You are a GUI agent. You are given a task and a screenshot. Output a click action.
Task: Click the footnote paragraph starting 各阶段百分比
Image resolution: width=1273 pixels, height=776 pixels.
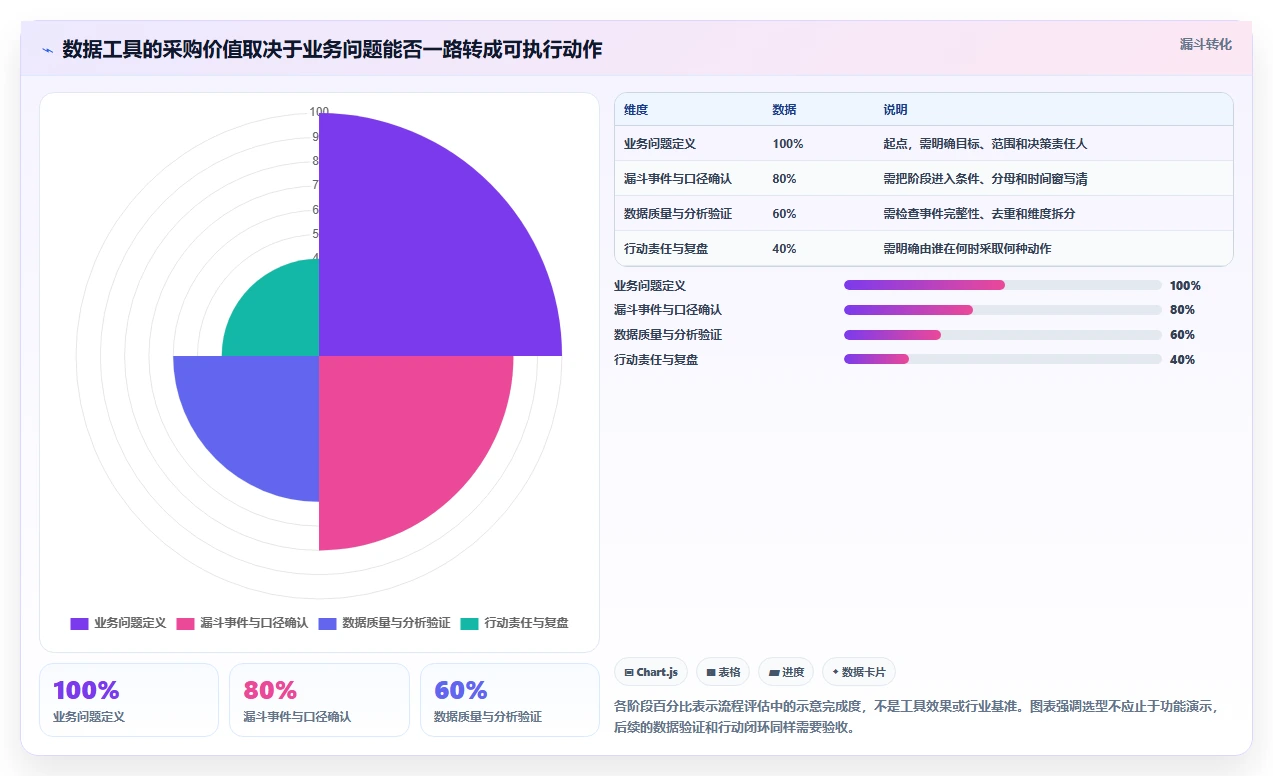[x=917, y=717]
